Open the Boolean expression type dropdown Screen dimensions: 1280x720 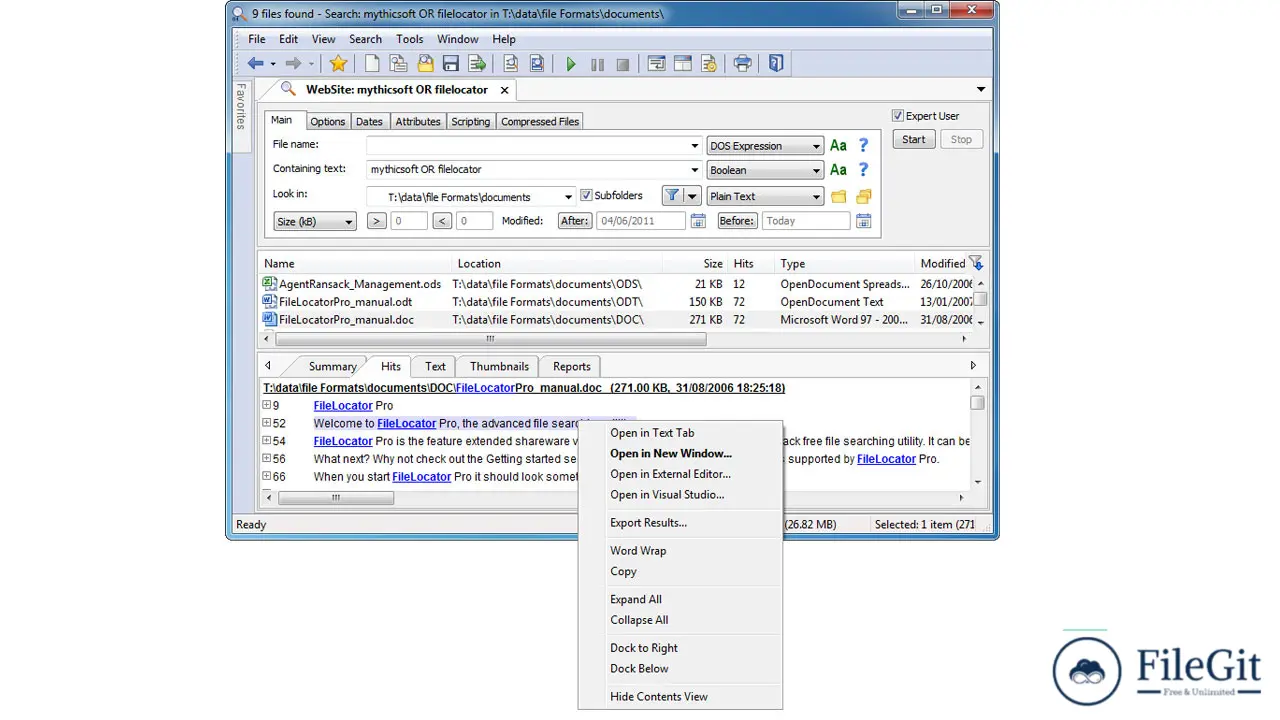(x=764, y=171)
